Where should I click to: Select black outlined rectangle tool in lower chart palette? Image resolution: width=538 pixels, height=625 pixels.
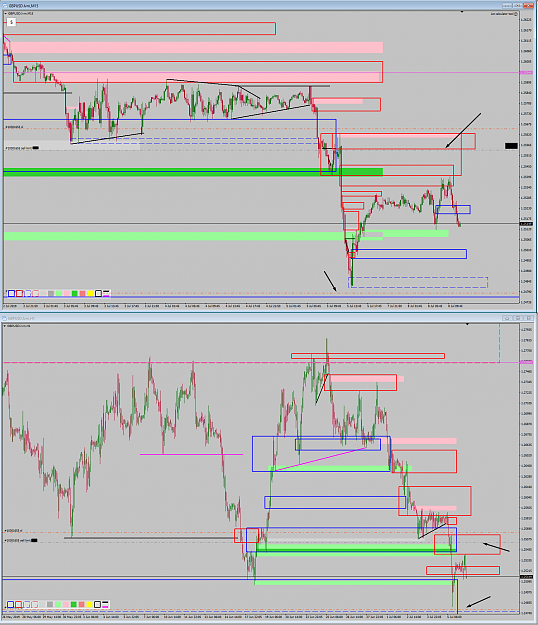pos(98,604)
